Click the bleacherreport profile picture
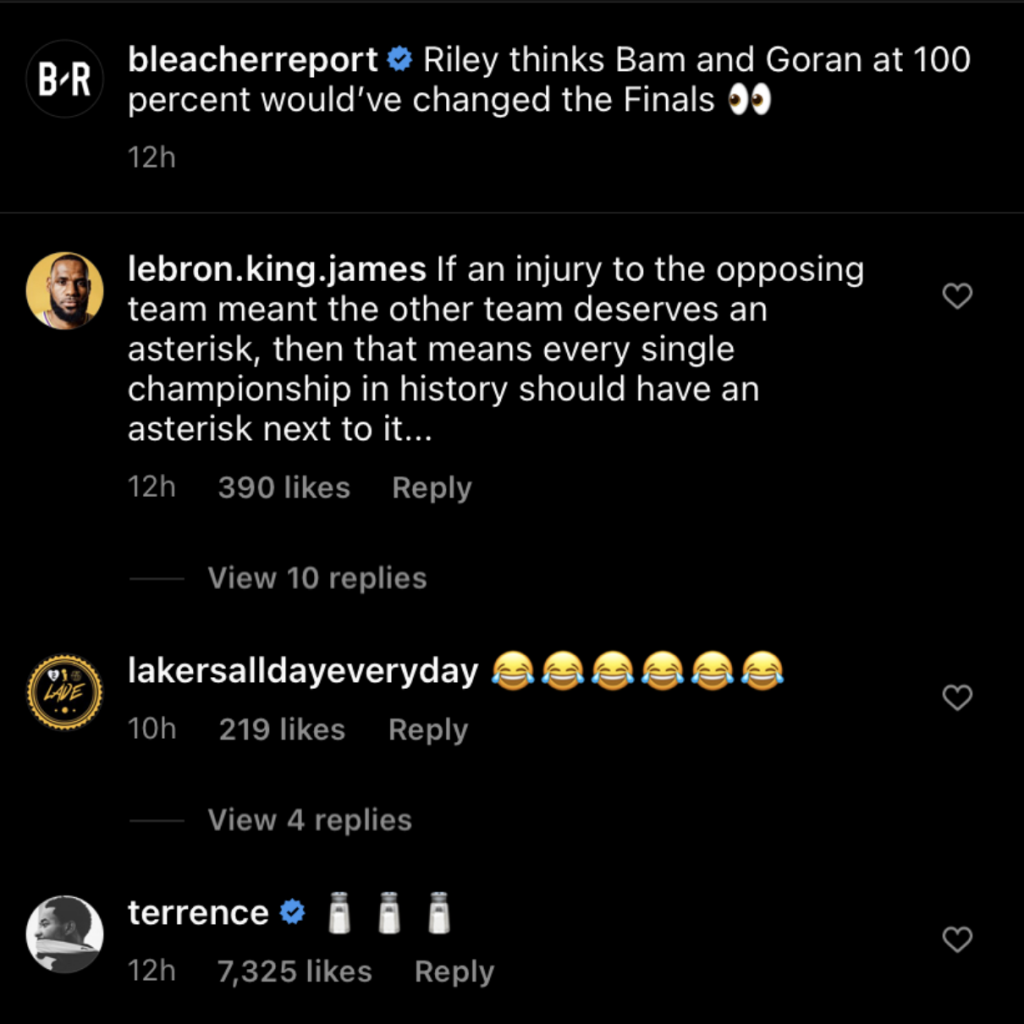Viewport: 1024px width, 1024px height. coord(64,78)
